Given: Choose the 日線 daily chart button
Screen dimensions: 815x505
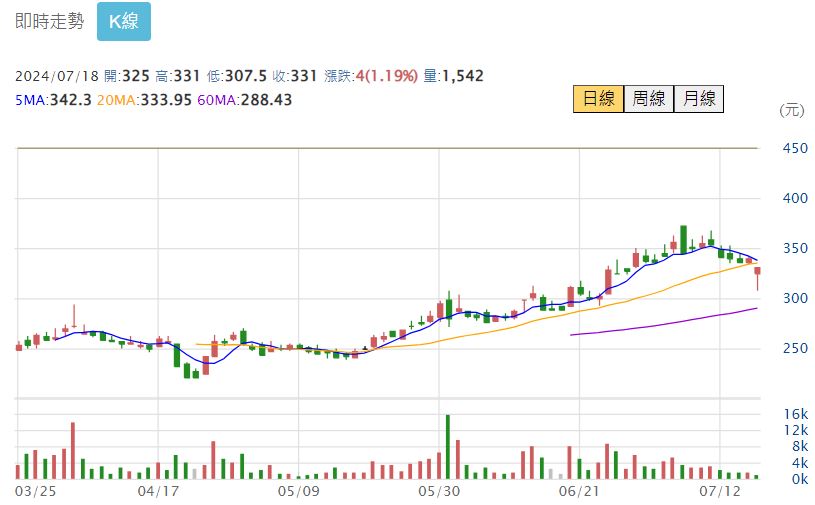Looking at the screenshot, I should [597, 98].
